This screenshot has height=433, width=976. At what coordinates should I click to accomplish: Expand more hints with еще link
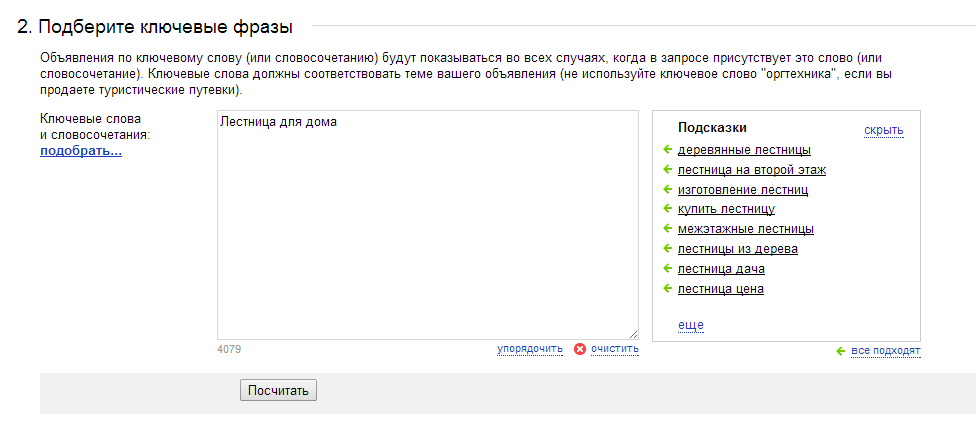pos(690,325)
